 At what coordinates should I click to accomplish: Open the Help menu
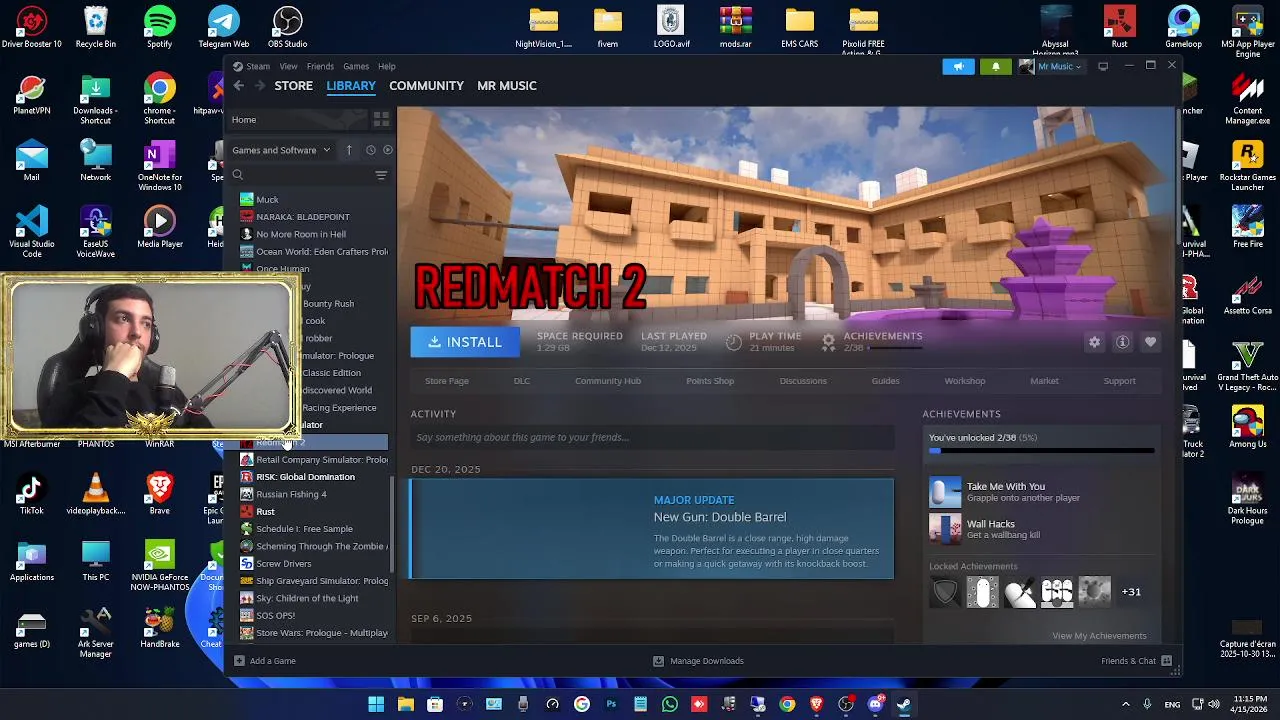(387, 66)
